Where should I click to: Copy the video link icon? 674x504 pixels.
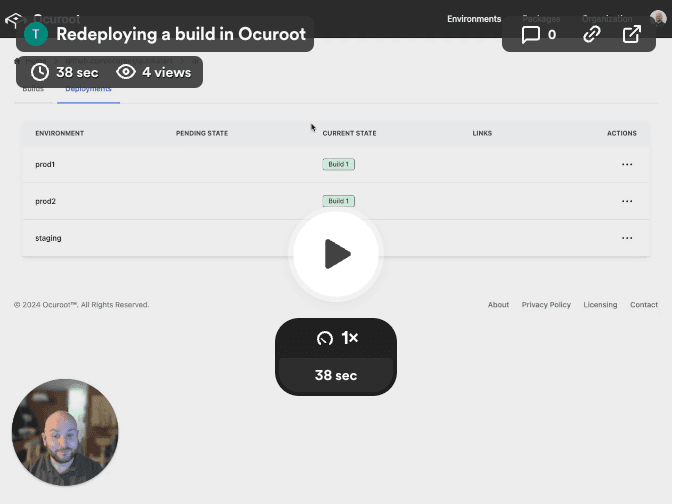[x=591, y=34]
